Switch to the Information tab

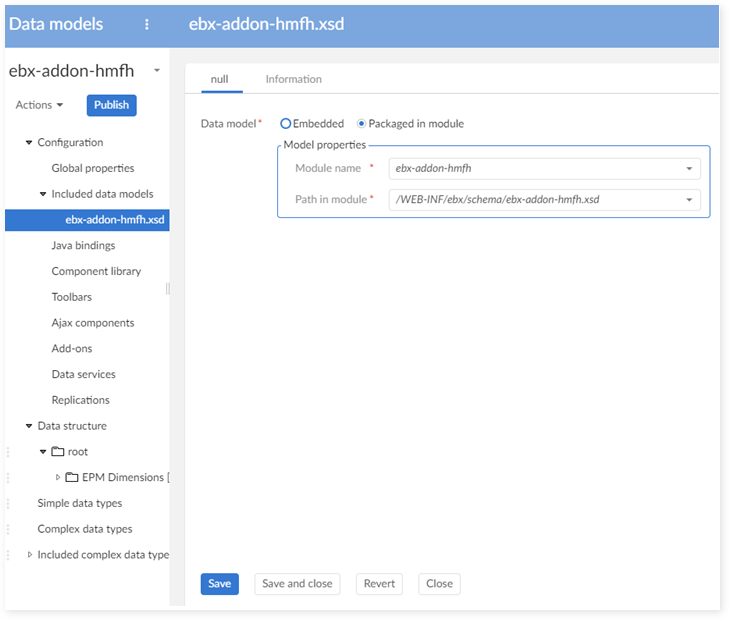[293, 79]
